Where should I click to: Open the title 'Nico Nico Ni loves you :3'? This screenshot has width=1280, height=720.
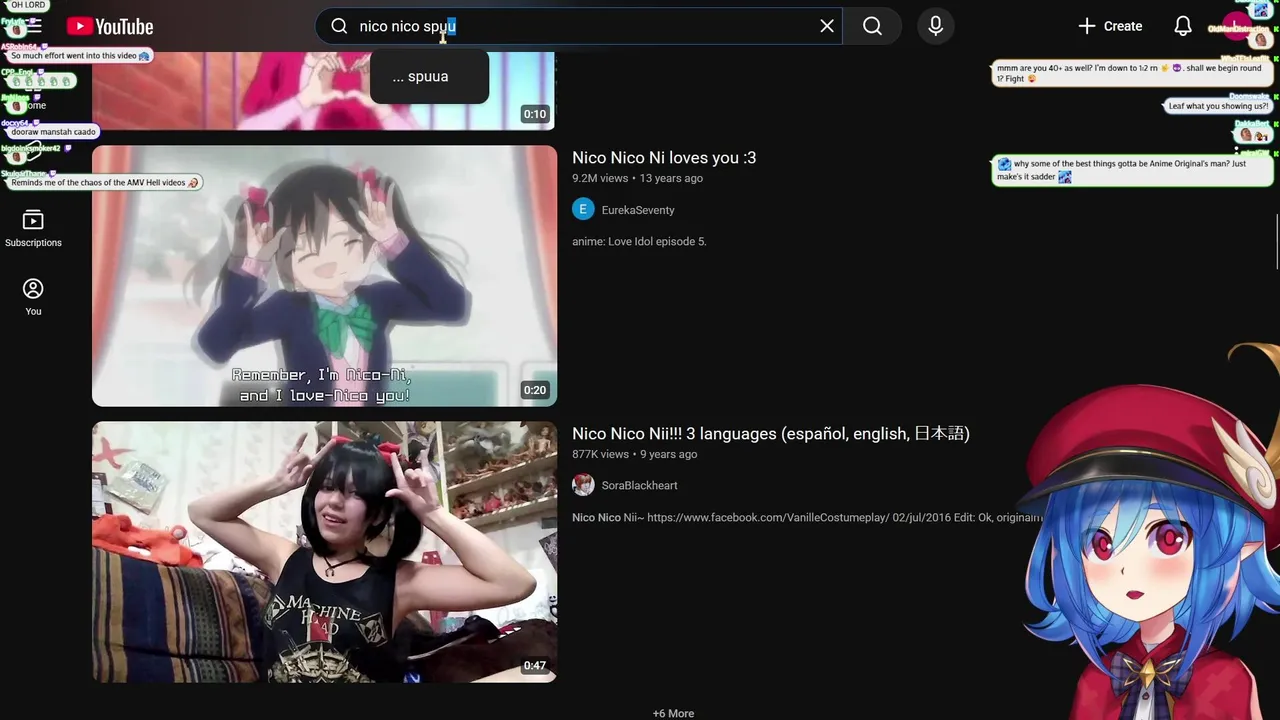[664, 158]
